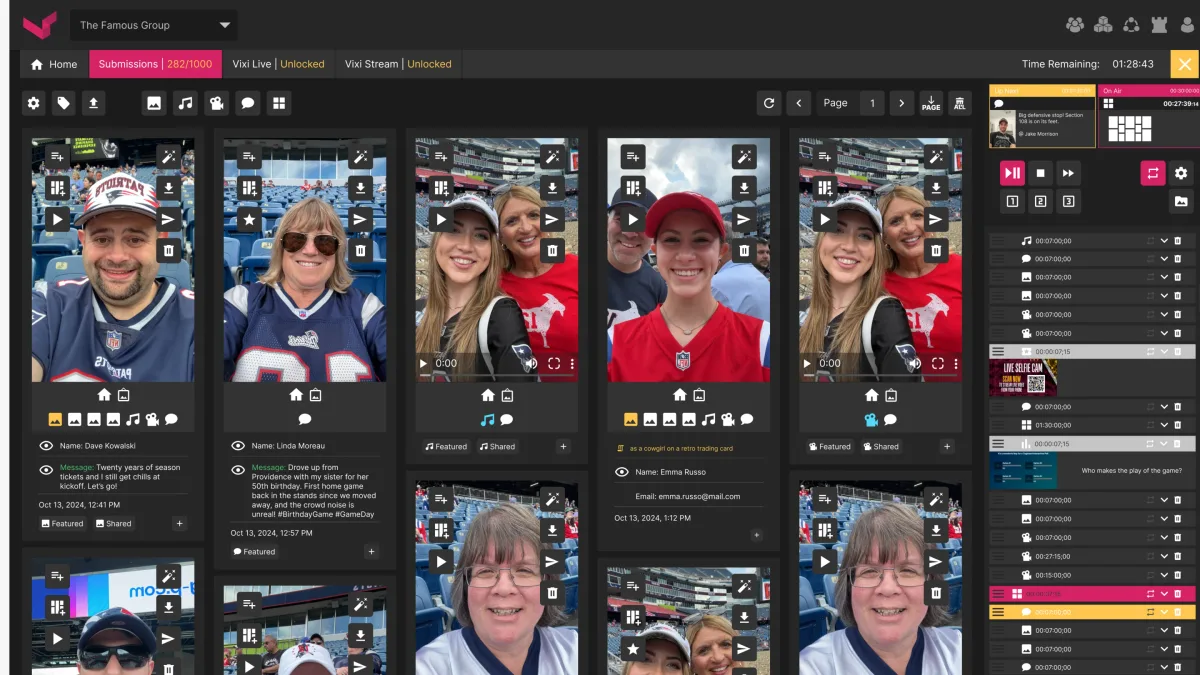Expand the 00:15:00;00 video playlist row
The height and width of the screenshot is (675, 1200).
[1164, 575]
